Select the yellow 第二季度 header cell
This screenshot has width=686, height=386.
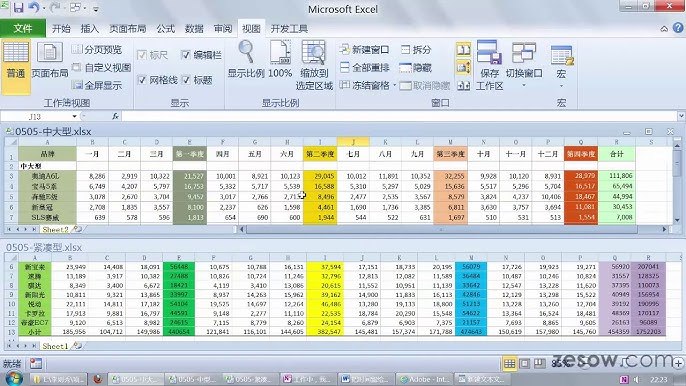point(320,154)
